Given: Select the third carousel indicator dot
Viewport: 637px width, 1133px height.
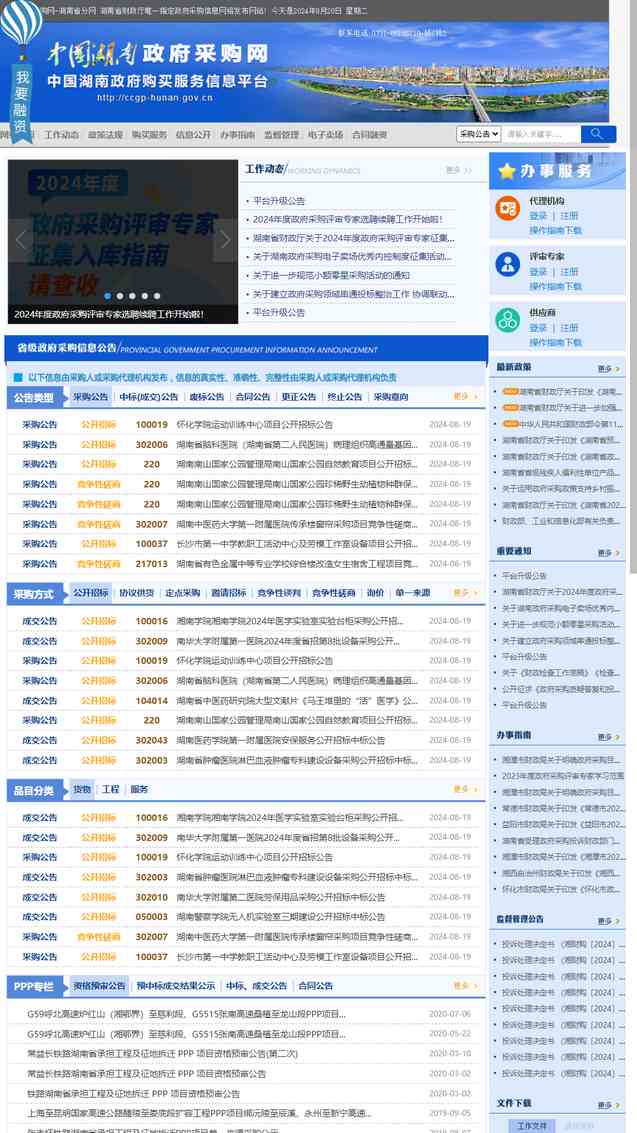Looking at the screenshot, I should [x=131, y=296].
